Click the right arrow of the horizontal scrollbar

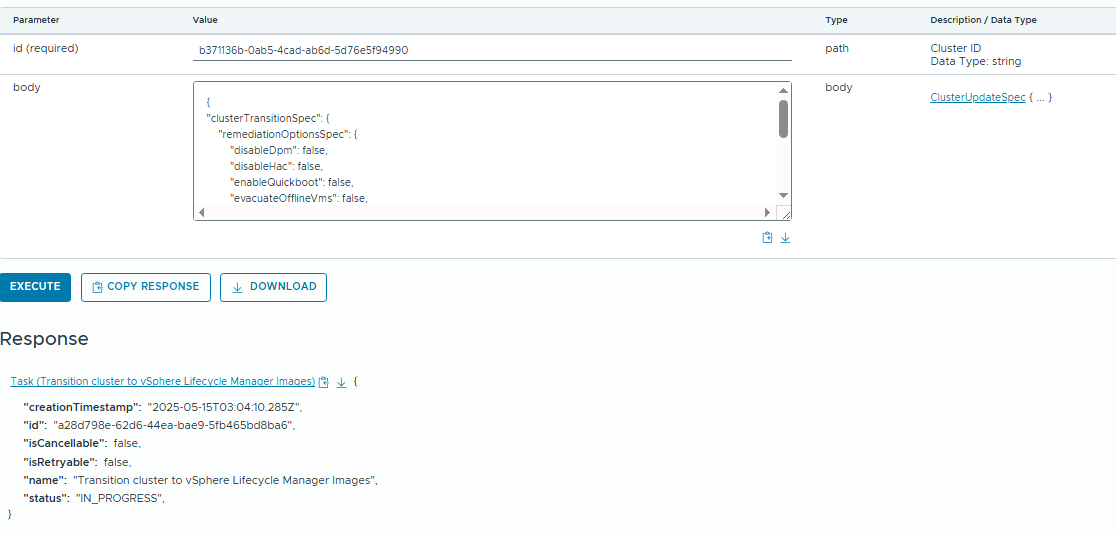(767, 212)
